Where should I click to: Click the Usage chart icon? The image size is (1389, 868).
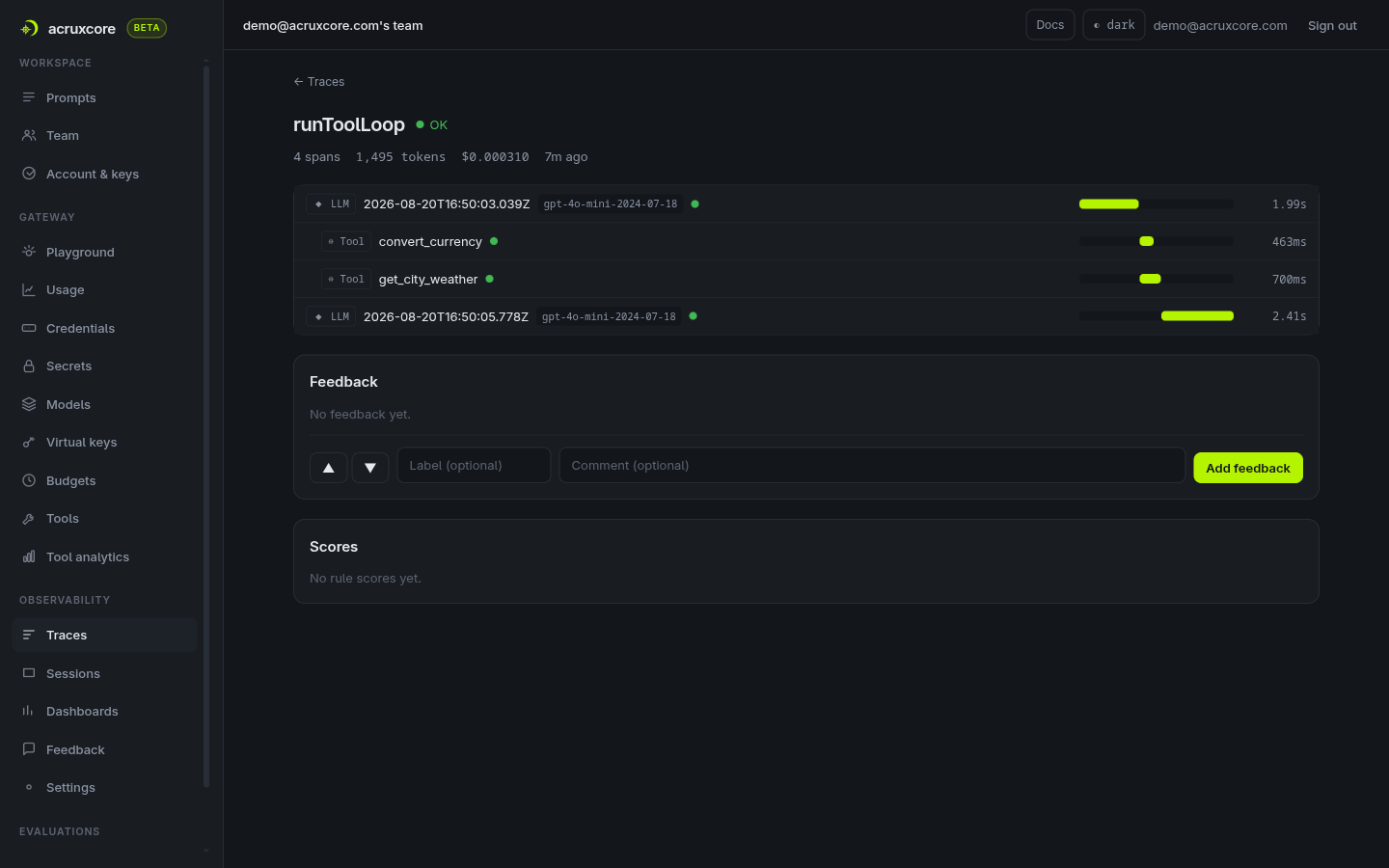pos(29,290)
